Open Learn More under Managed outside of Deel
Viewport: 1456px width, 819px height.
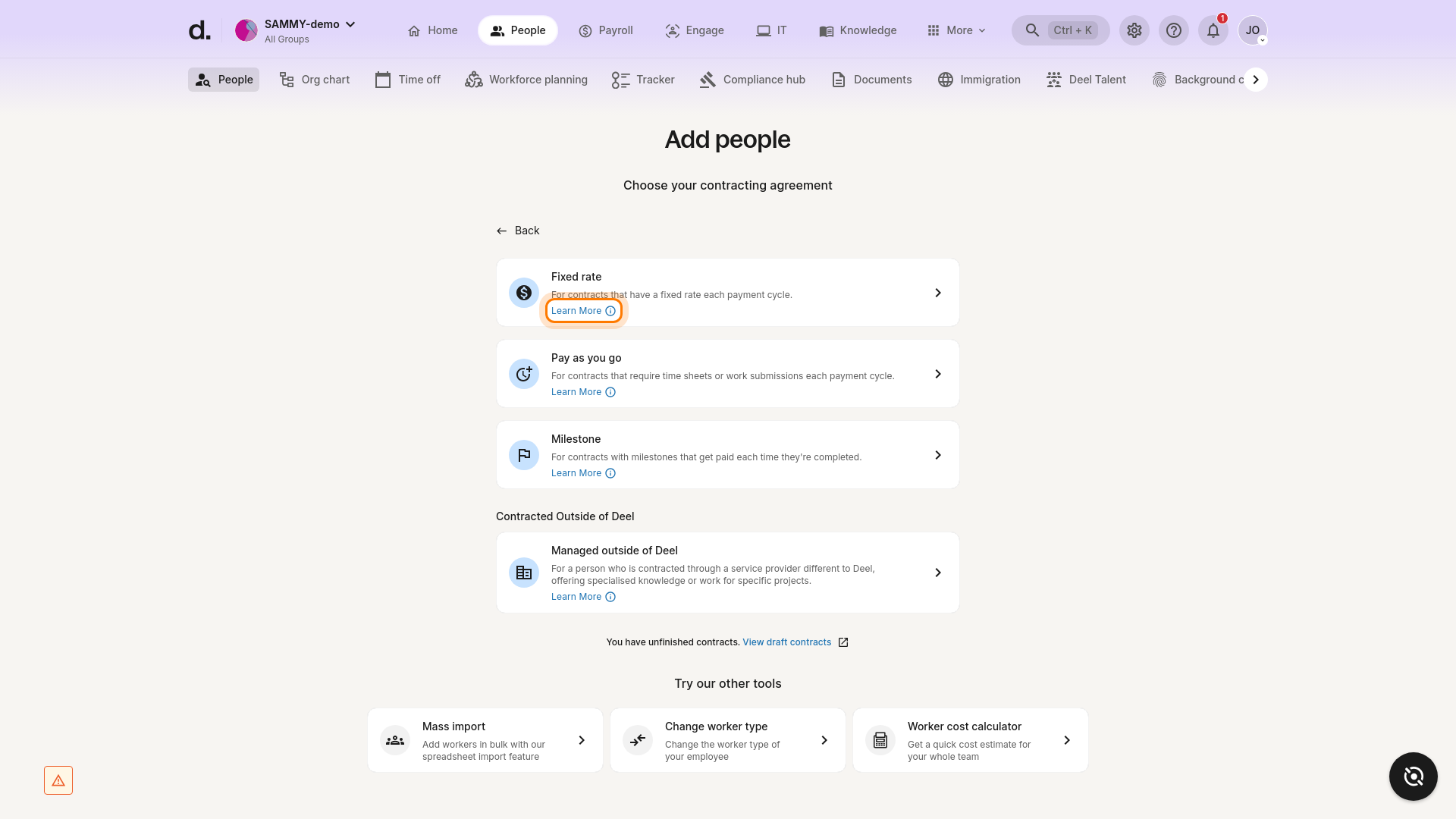[x=583, y=597]
